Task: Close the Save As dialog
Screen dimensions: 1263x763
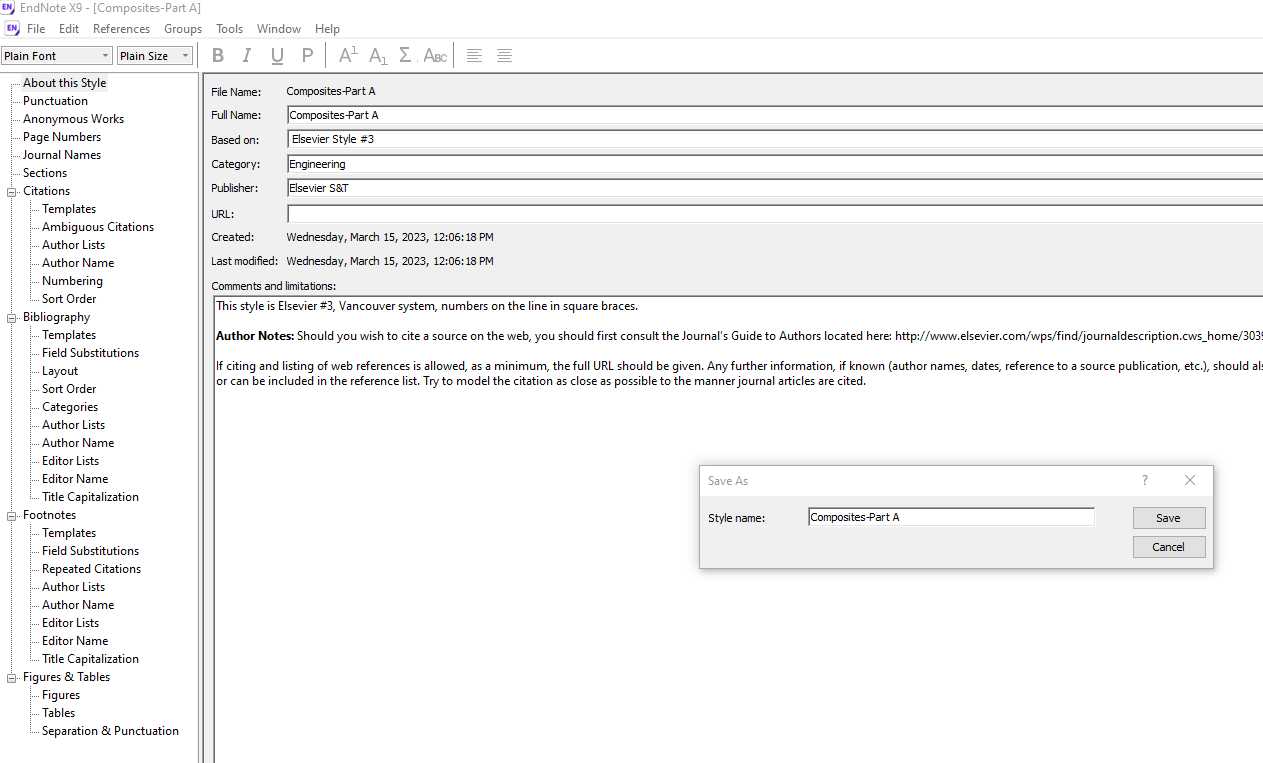Action: tap(1190, 481)
